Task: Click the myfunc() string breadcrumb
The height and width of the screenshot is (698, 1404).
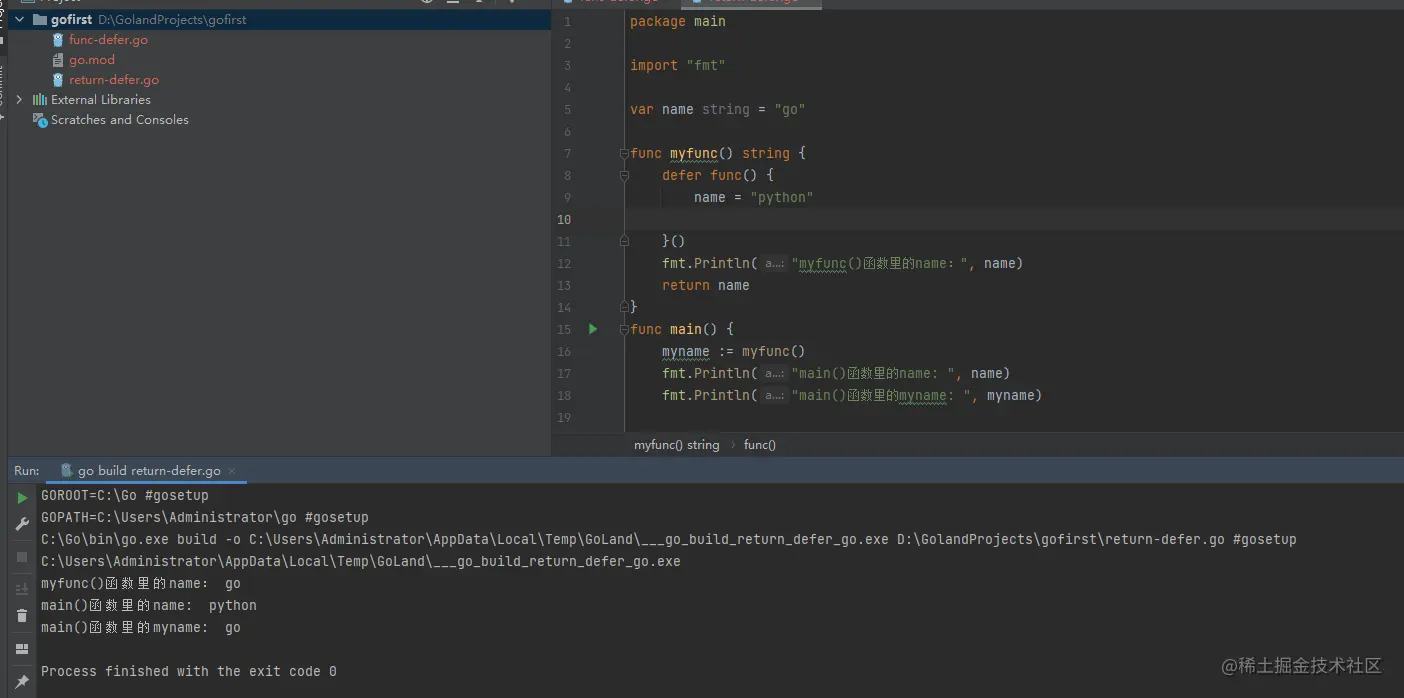Action: click(676, 445)
